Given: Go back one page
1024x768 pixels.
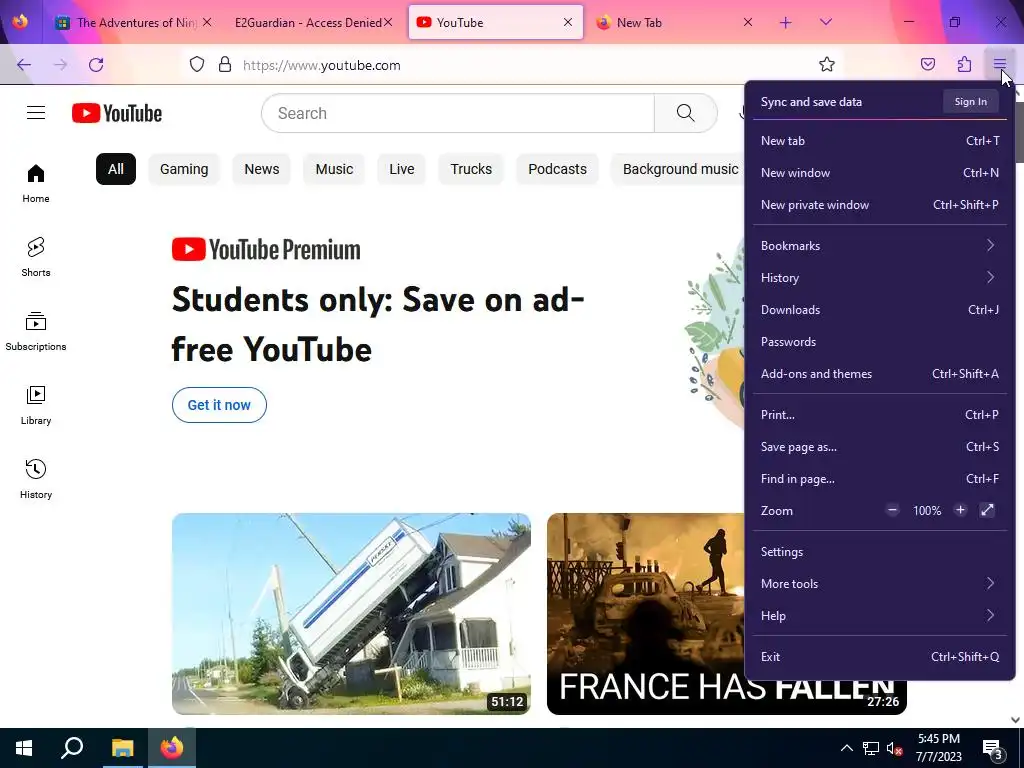Looking at the screenshot, I should pos(24,65).
